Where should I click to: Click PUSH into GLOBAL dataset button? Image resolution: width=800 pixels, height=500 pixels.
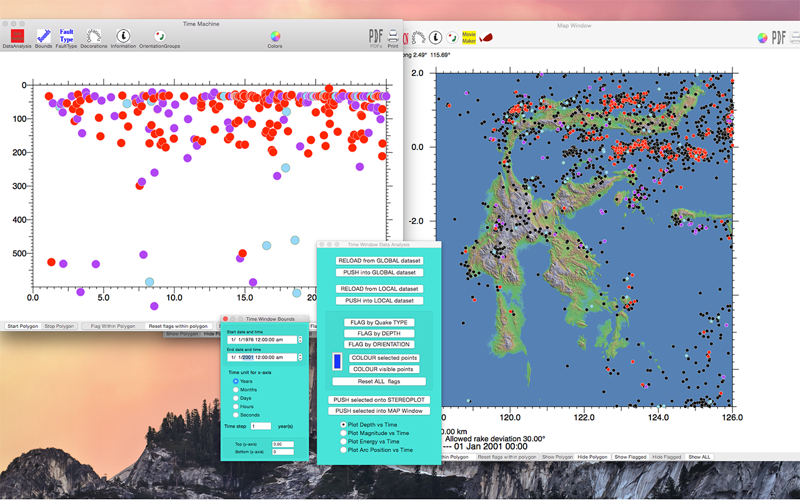click(379, 272)
